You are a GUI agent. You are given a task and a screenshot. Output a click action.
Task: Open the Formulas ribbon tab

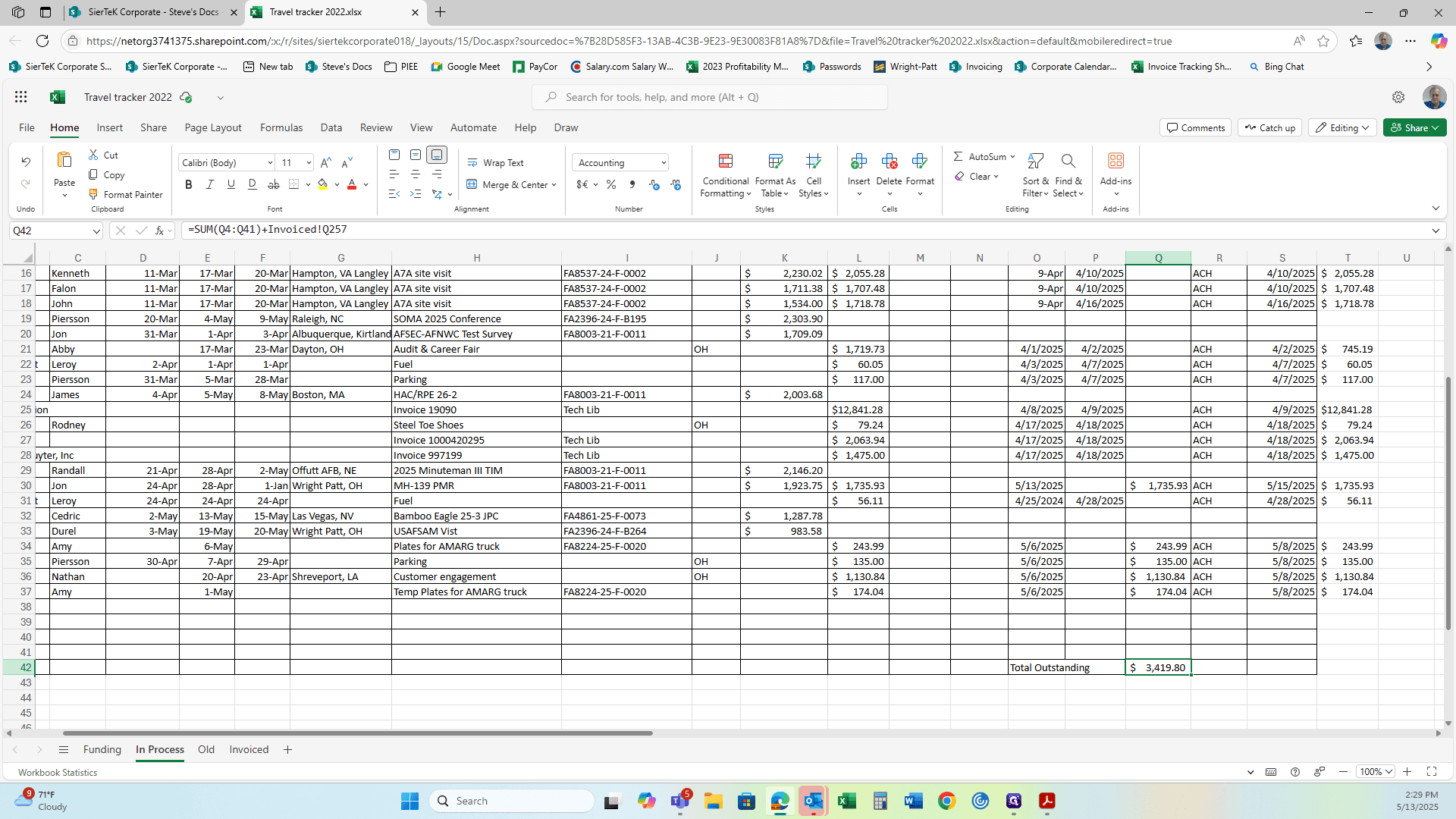[x=281, y=127]
